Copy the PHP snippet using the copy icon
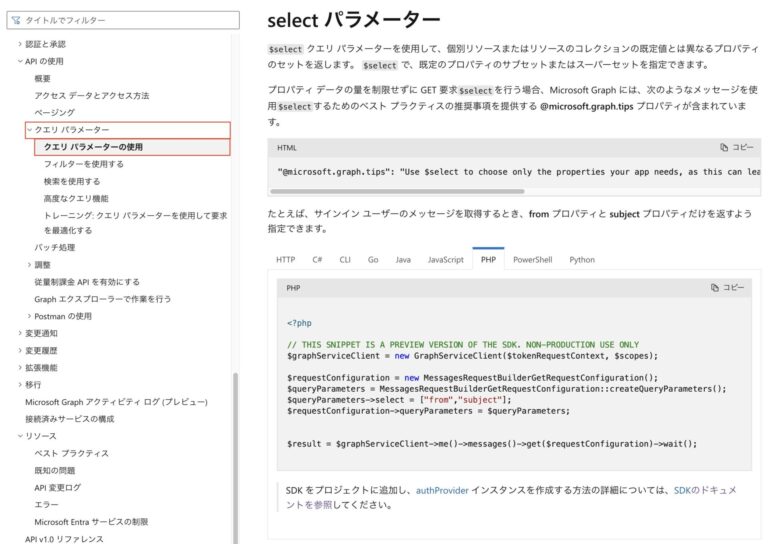Image resolution: width=768 pixels, height=544 pixels. (x=715, y=287)
